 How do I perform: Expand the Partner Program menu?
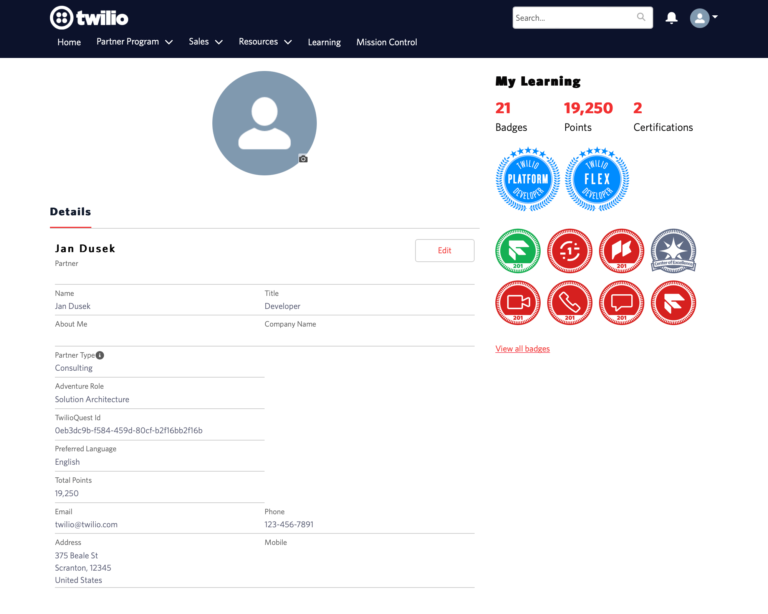click(134, 42)
